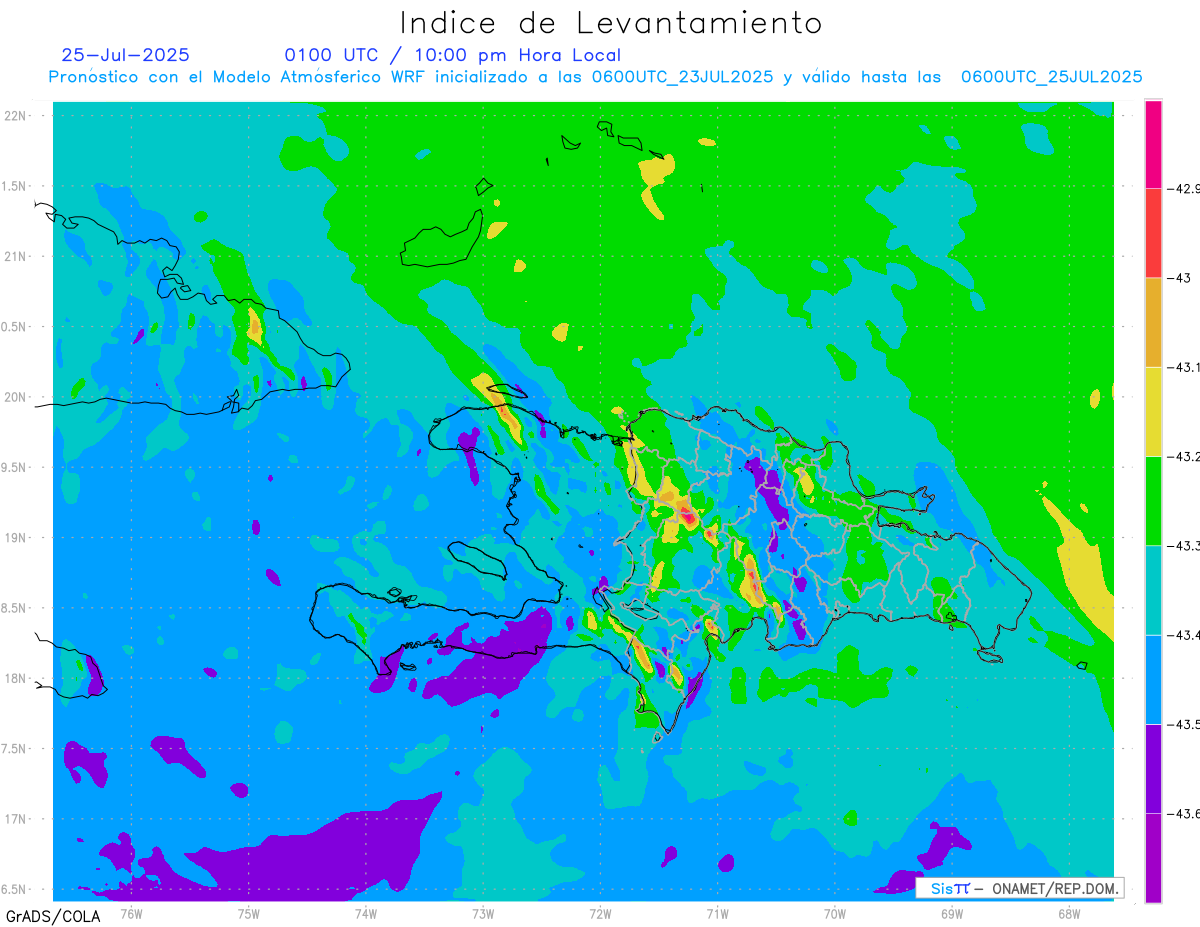
Task: Click the "-43" color bar value
Action: 1178,277
